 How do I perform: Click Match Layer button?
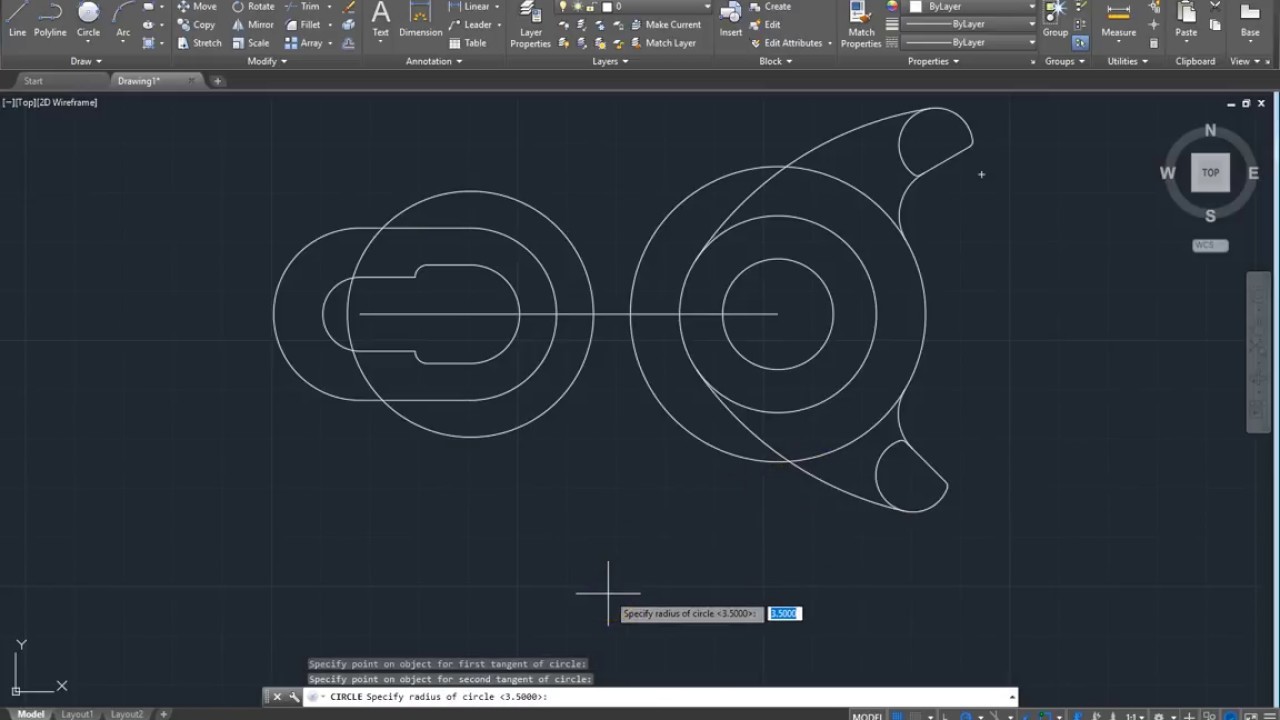[663, 43]
